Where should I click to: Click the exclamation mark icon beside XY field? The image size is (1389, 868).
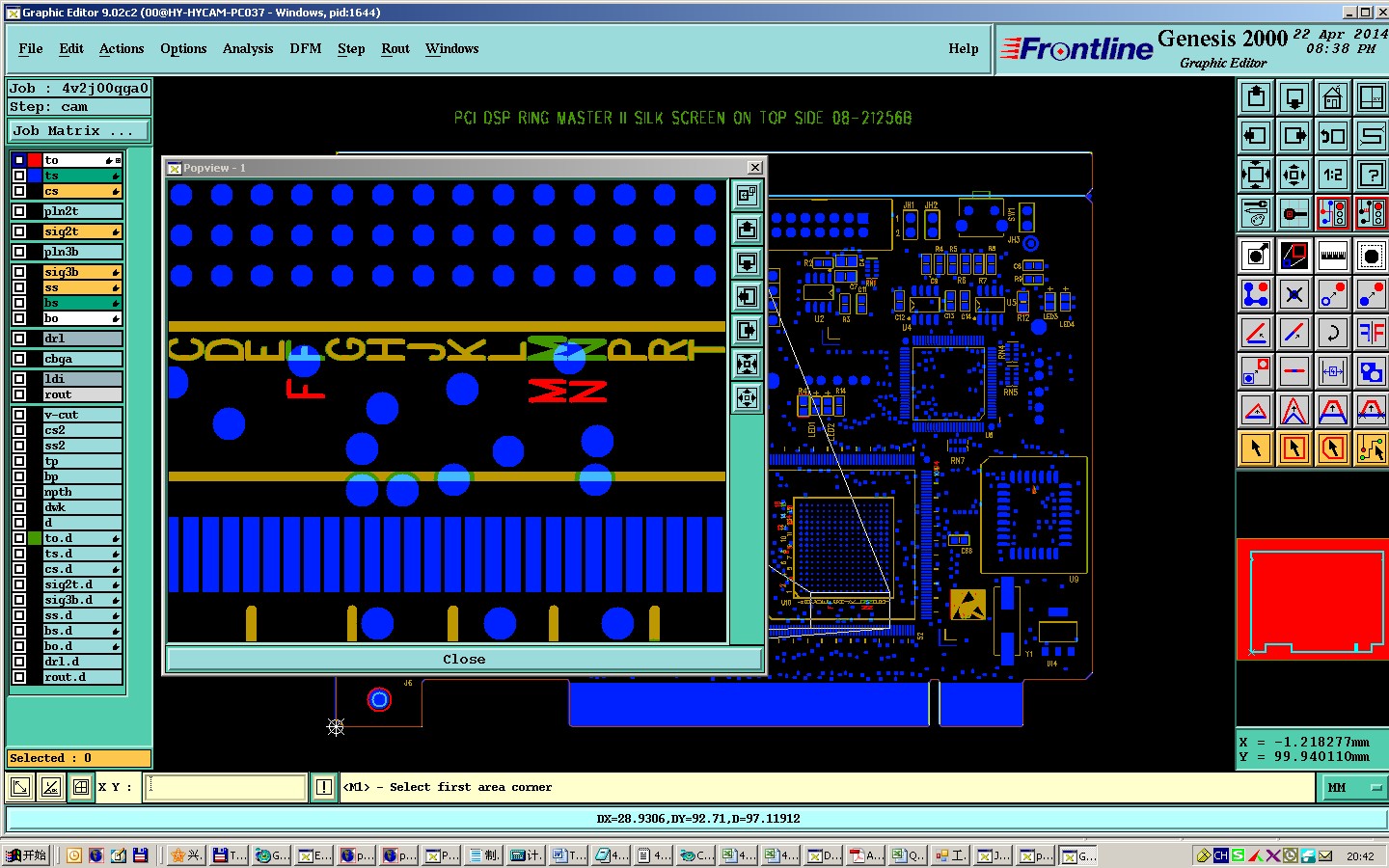click(x=324, y=787)
